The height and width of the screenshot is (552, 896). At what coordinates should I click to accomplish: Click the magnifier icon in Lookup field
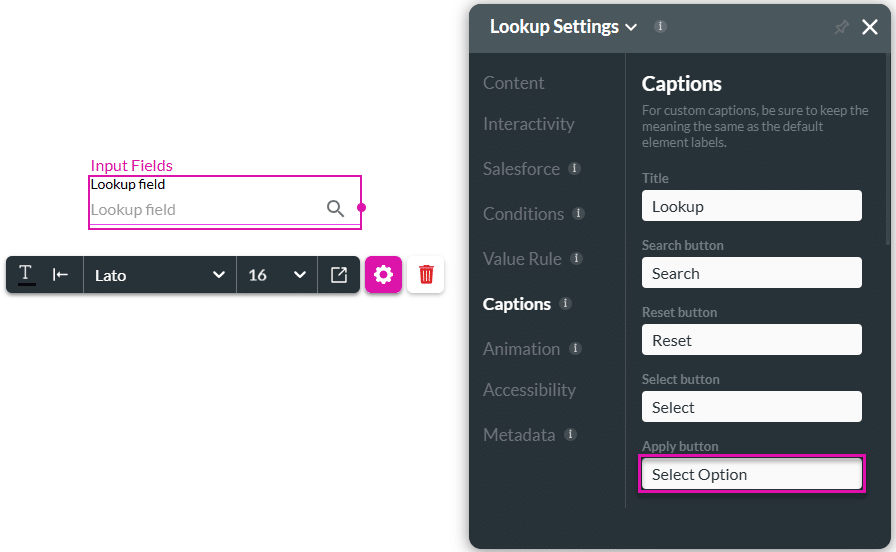tap(335, 209)
